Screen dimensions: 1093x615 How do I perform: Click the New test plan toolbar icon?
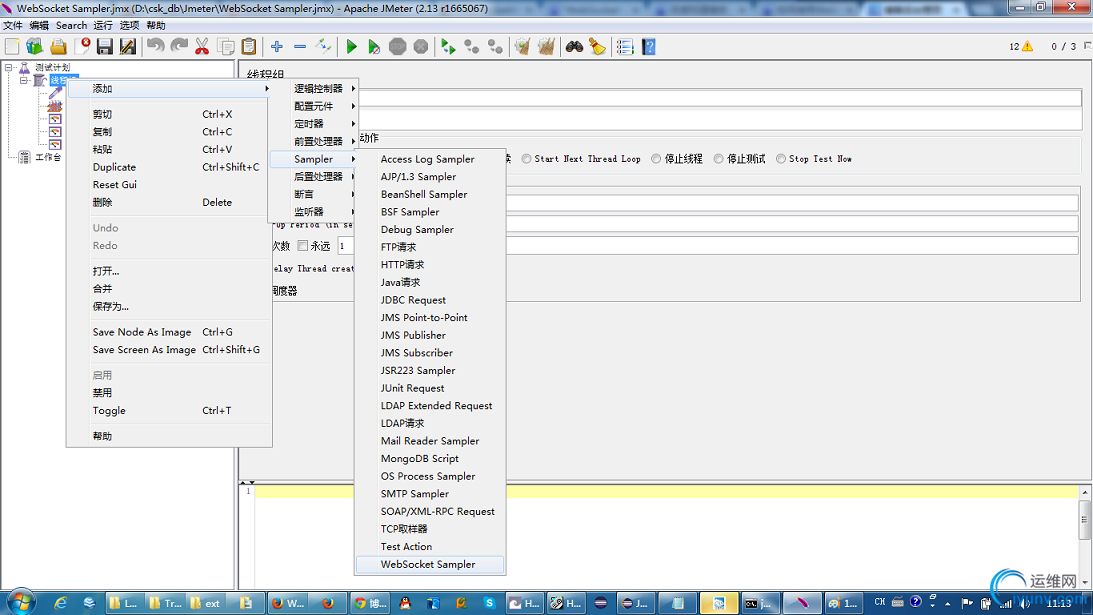[12, 47]
